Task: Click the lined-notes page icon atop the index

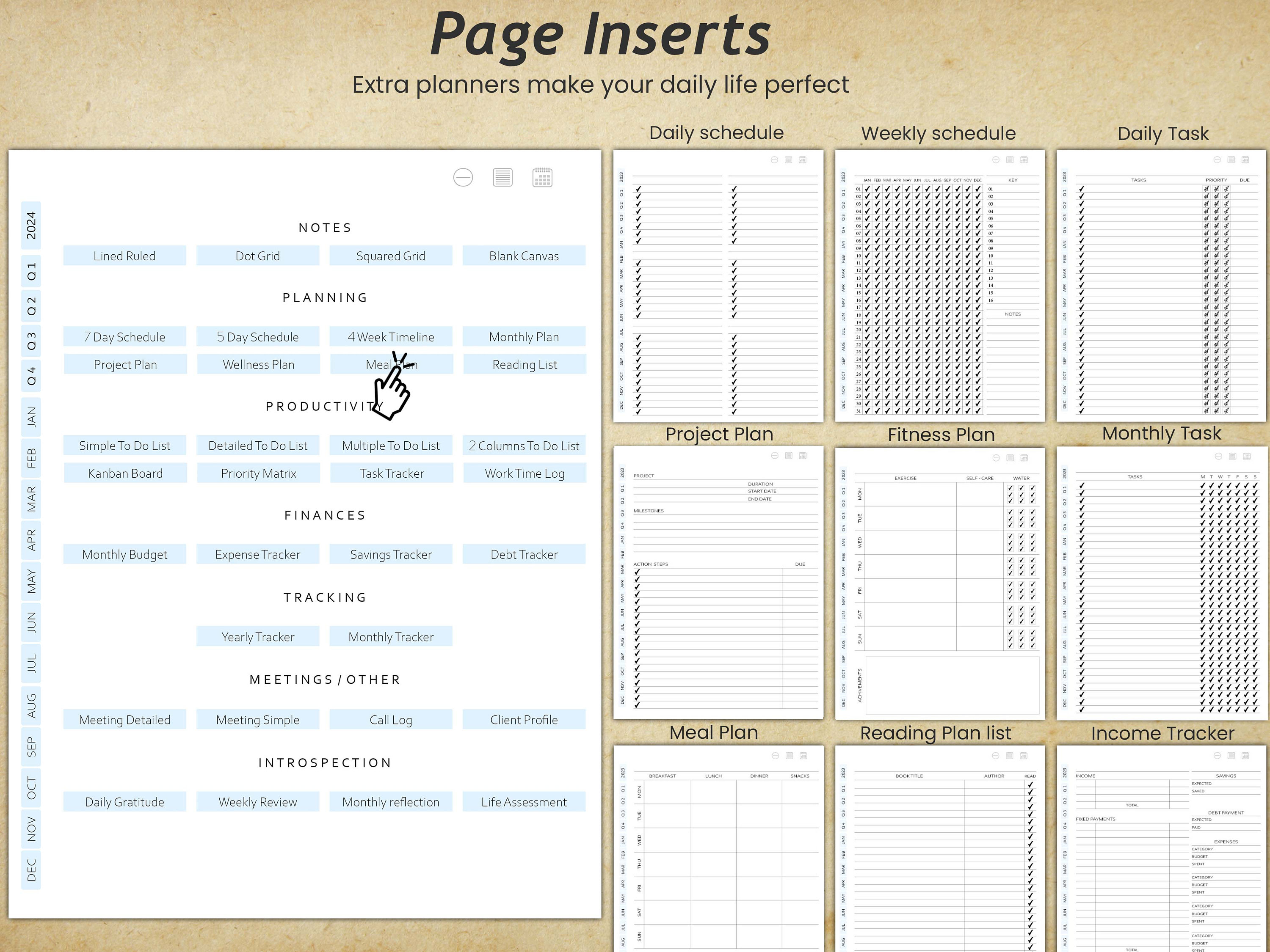Action: tap(502, 178)
